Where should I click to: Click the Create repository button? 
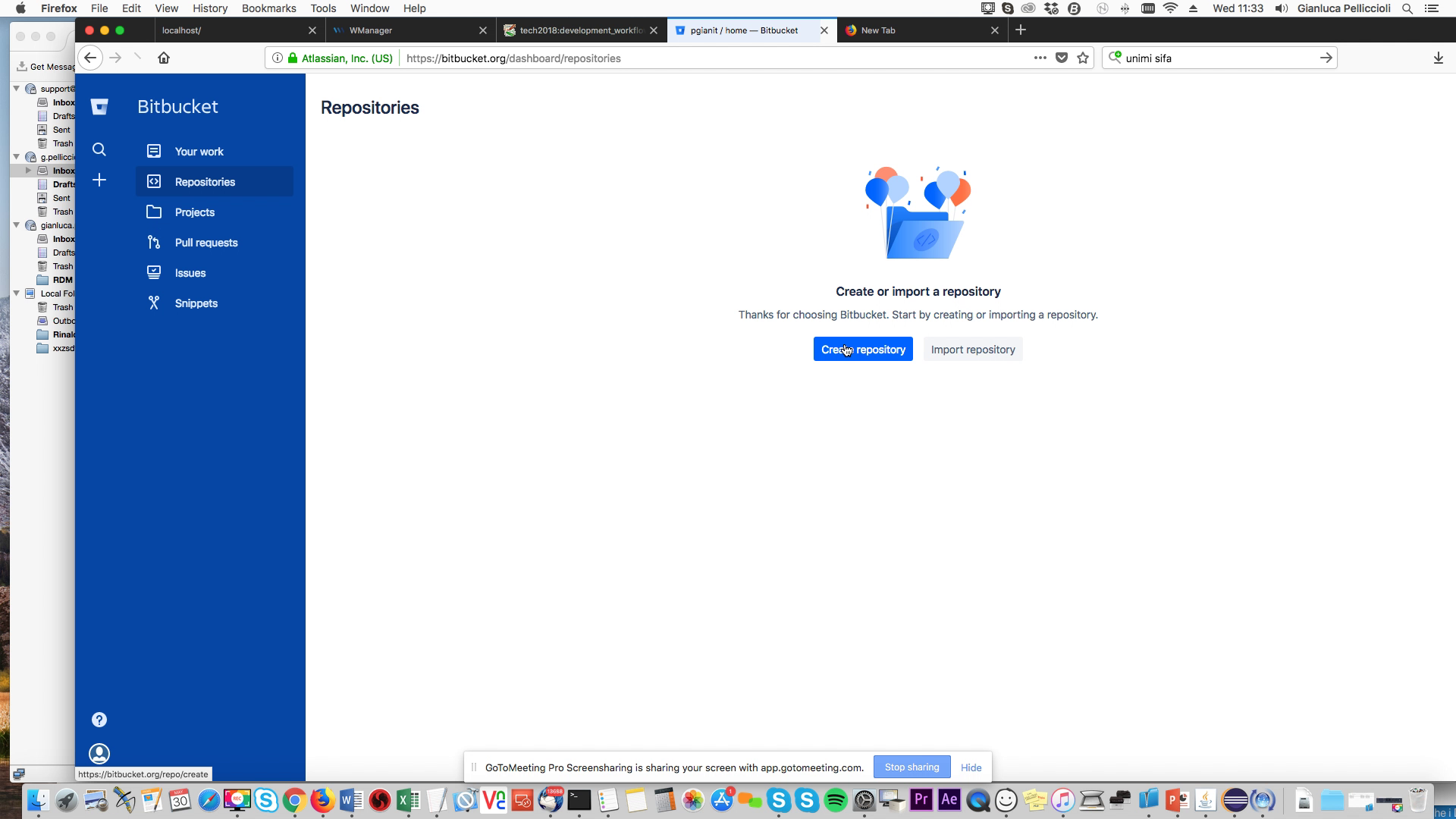863,350
